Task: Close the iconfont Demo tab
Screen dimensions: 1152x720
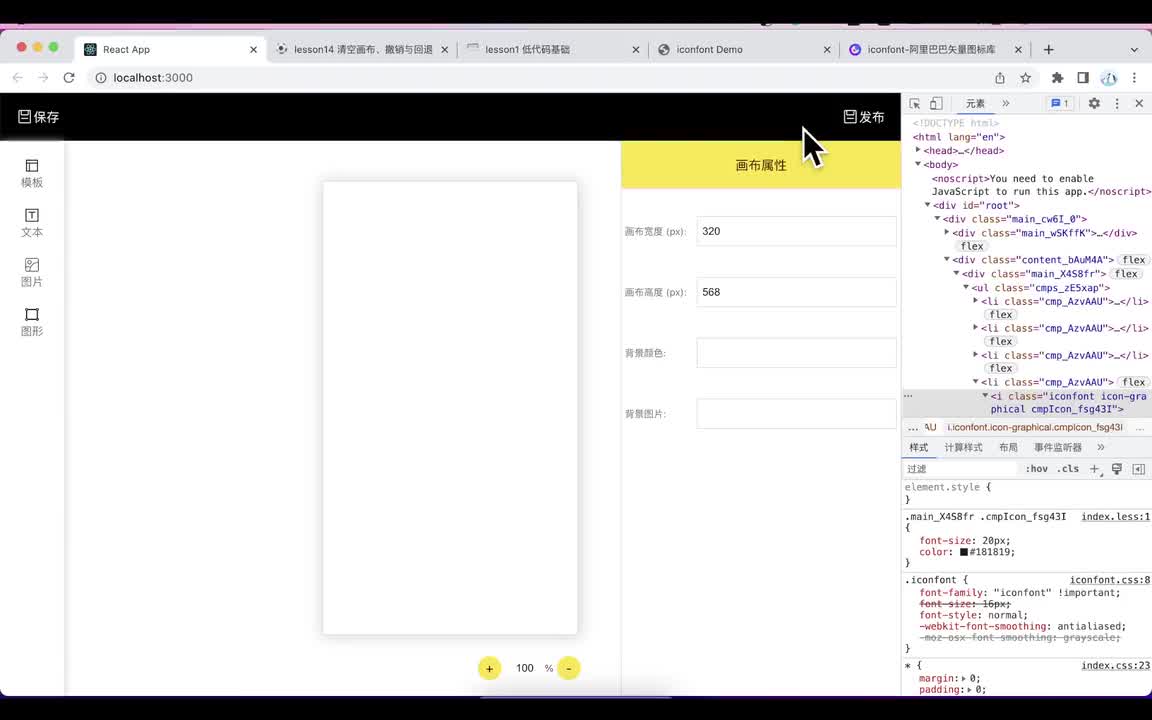Action: pyautogui.click(x=827, y=49)
